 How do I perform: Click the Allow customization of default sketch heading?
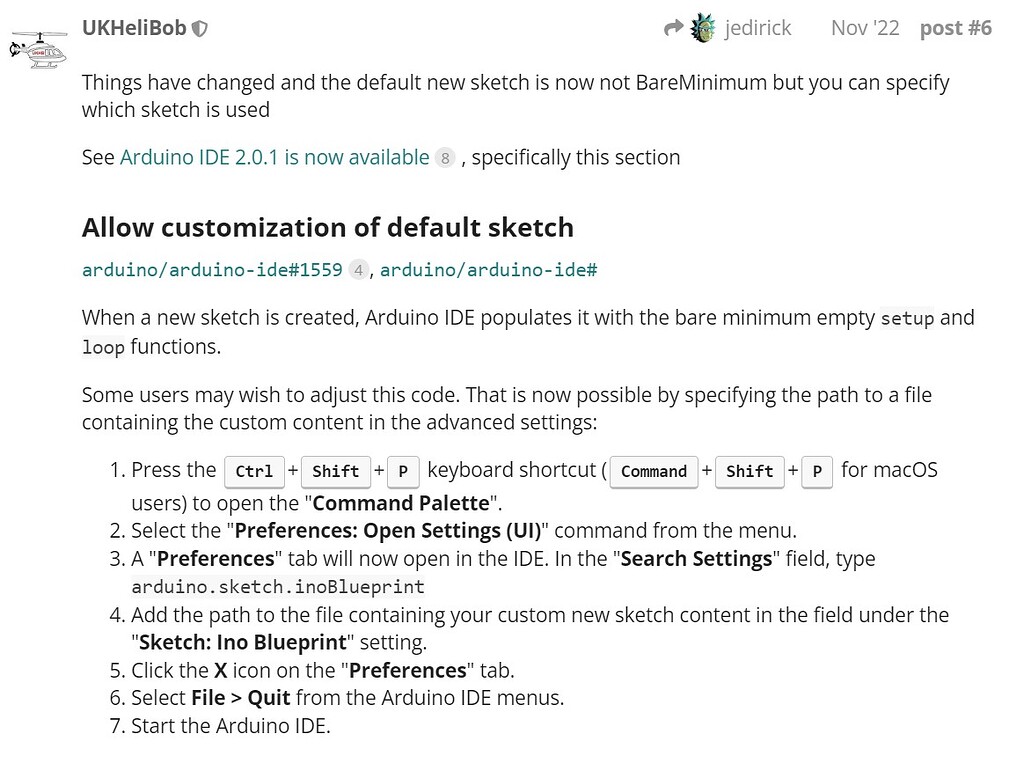[328, 227]
